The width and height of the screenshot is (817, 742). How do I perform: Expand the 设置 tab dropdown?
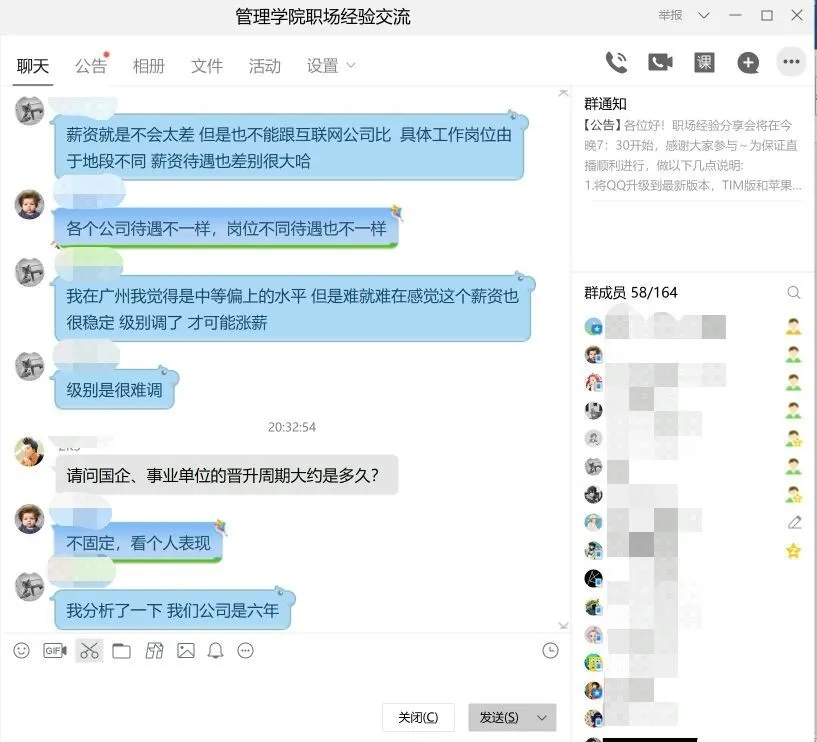tap(350, 66)
